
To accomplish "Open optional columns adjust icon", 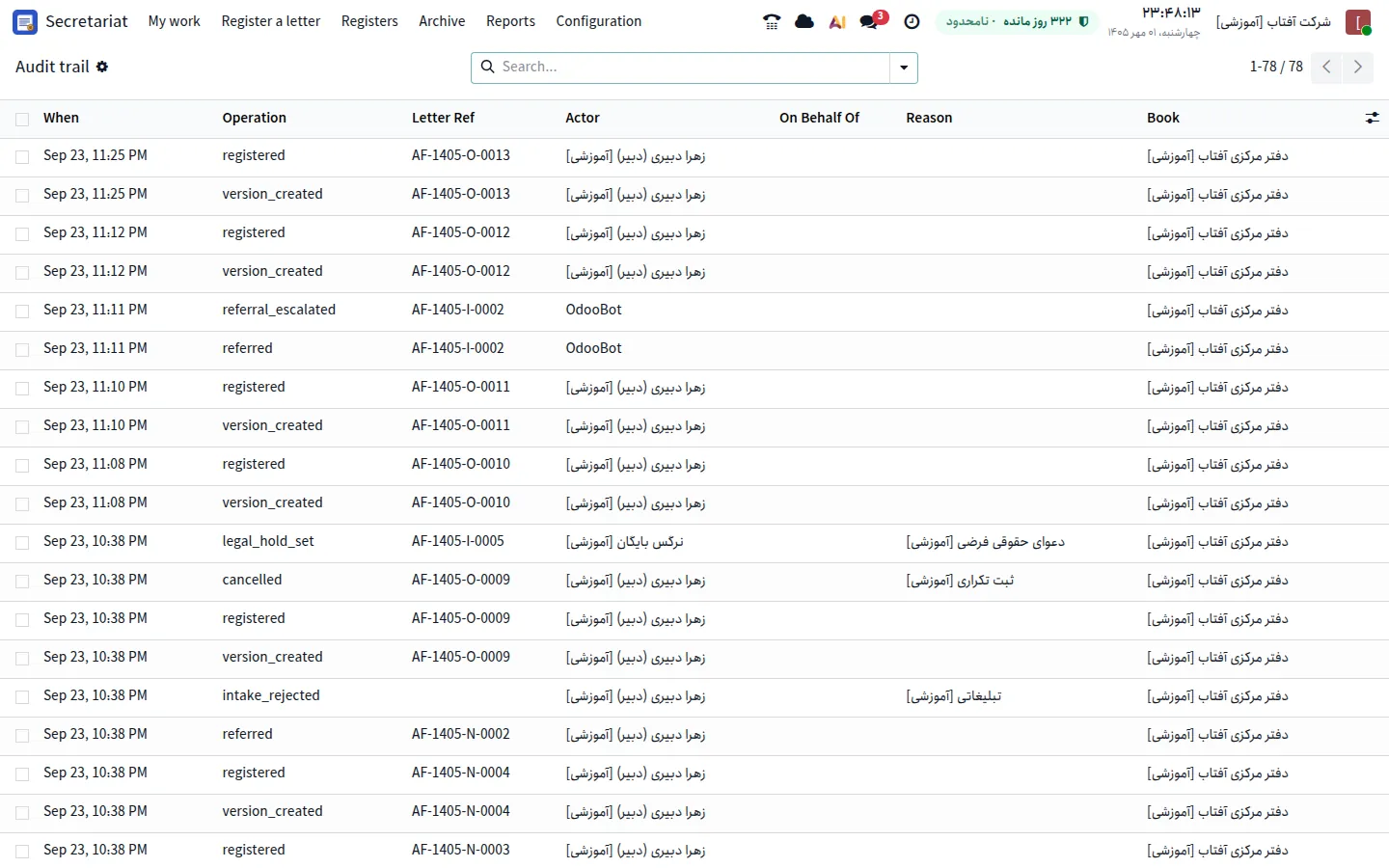I will (x=1372, y=118).
